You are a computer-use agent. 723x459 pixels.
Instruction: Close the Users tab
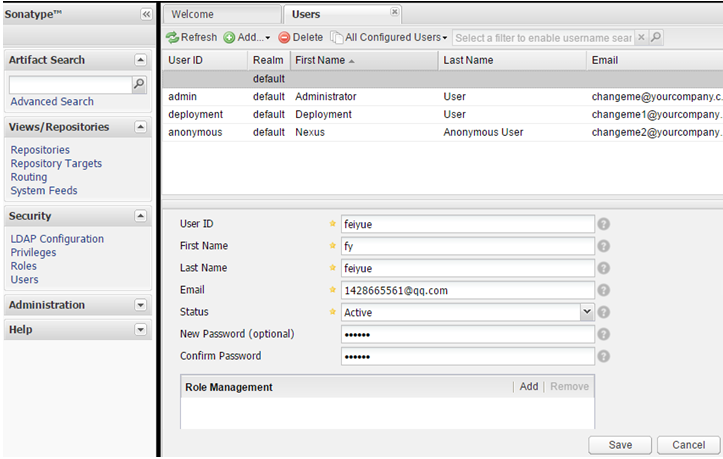(x=395, y=12)
